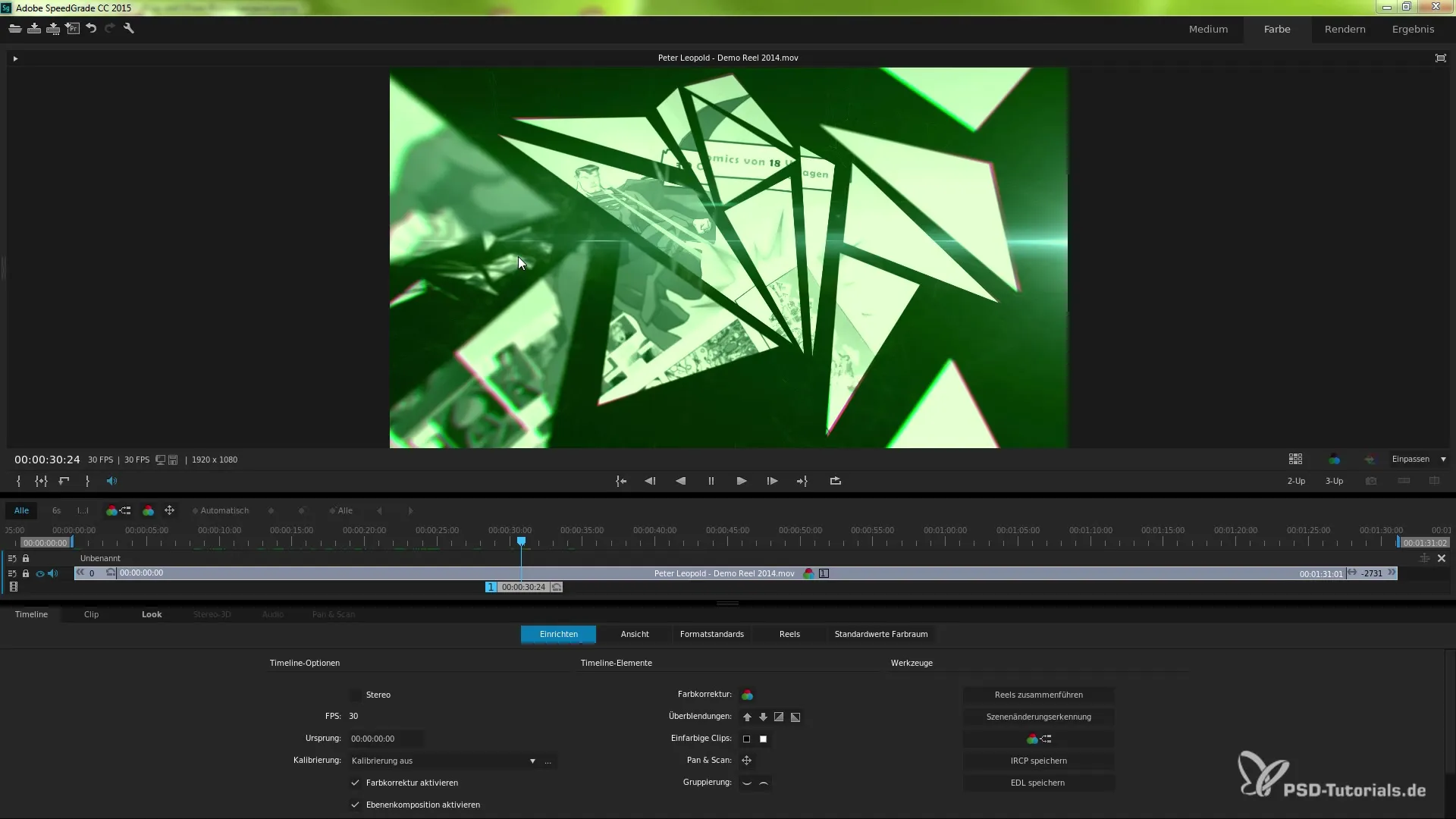This screenshot has height=819, width=1456.
Task: Select the Alle timeline filter
Action: pos(21,510)
